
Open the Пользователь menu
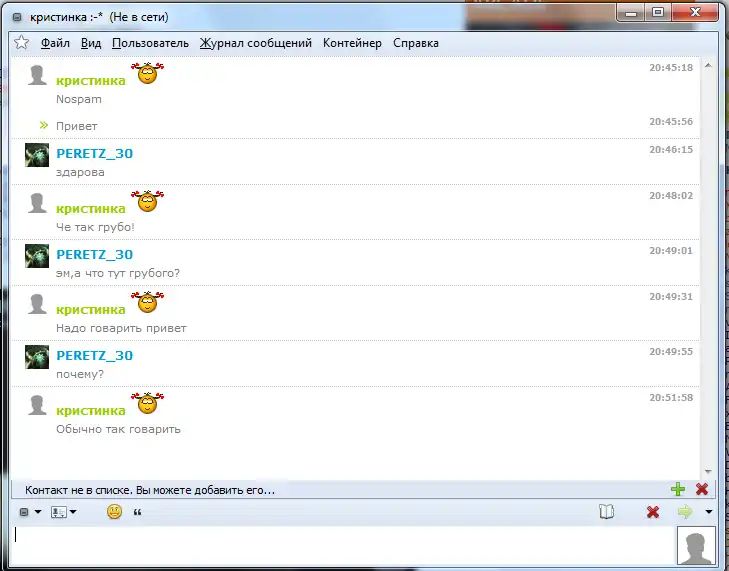point(150,43)
